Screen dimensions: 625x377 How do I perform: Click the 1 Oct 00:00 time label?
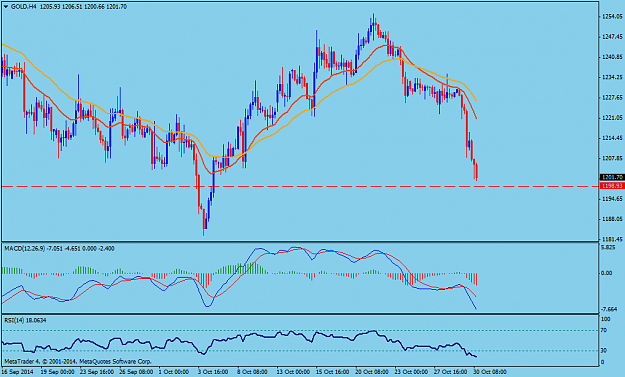pyautogui.click(x=174, y=372)
